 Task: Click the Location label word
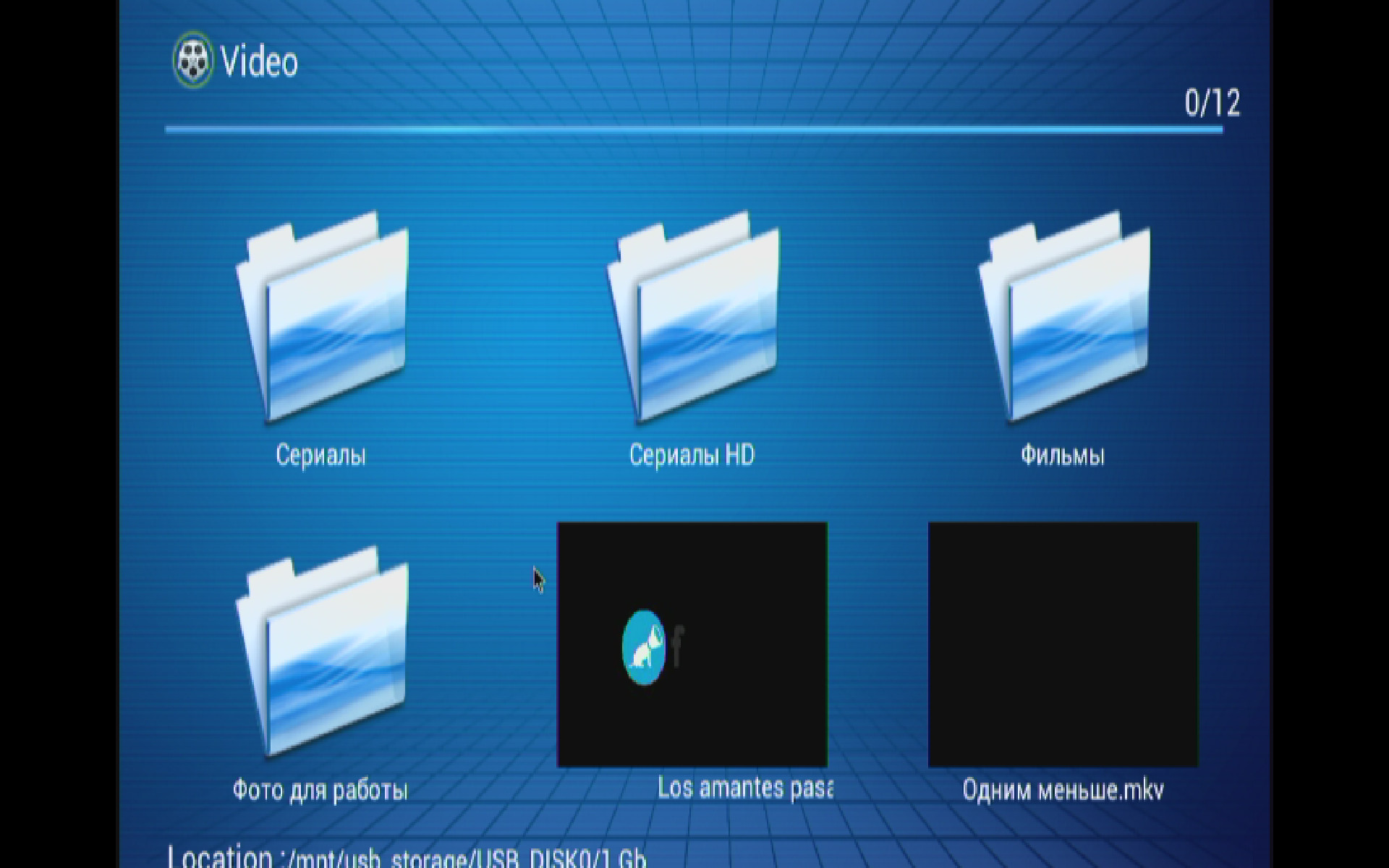pos(220,858)
